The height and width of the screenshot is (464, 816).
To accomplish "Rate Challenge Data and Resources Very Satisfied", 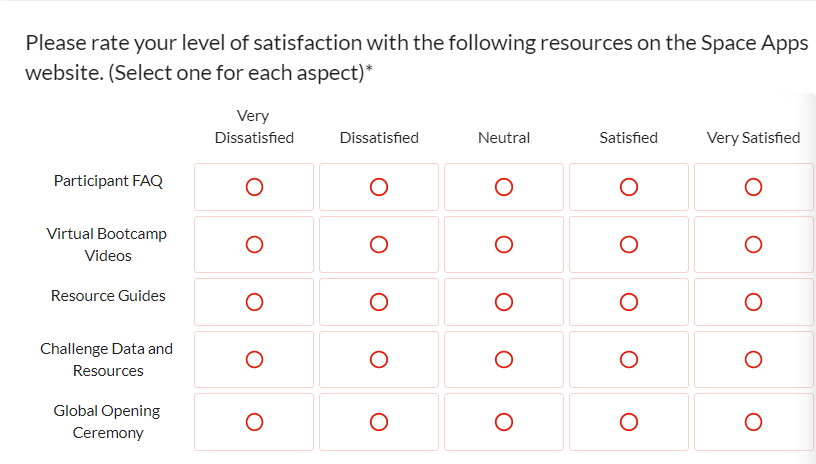I will pos(753,359).
